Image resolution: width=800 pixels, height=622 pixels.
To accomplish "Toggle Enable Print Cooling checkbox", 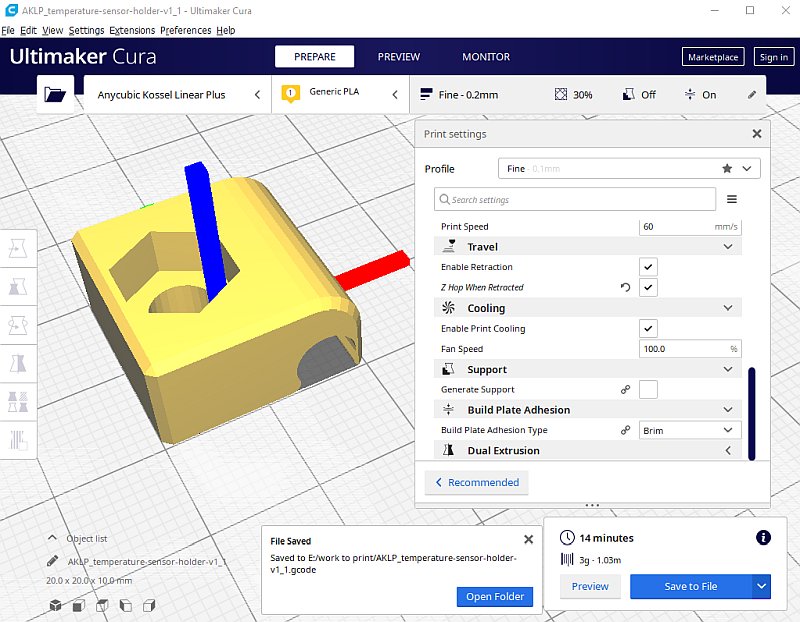I will click(648, 329).
